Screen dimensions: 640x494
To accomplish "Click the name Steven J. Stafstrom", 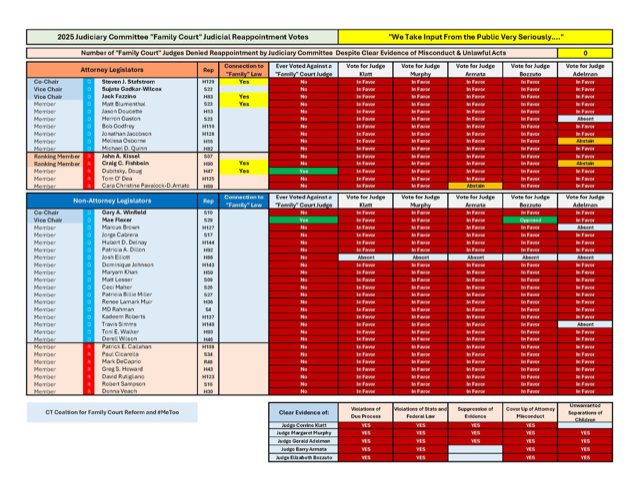I will coord(128,82).
